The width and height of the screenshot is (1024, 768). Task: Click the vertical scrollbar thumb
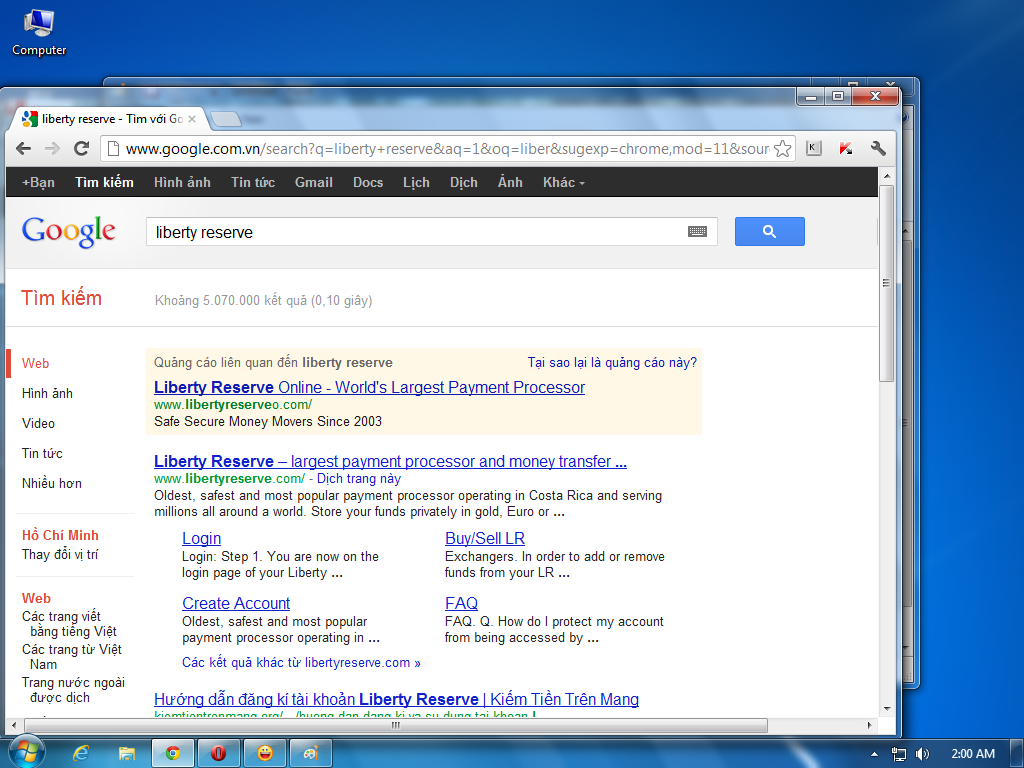[886, 283]
